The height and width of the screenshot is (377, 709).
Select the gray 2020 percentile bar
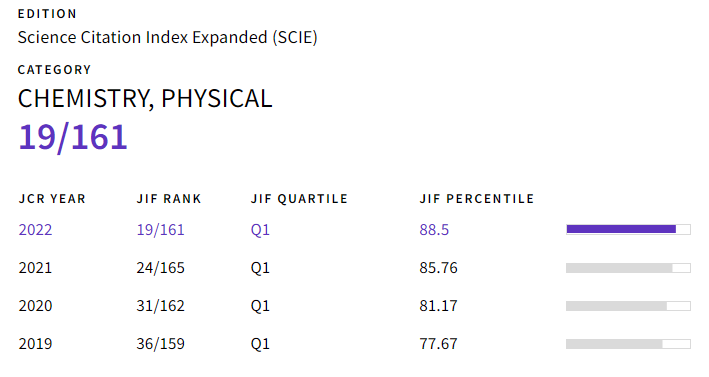pyautogui.click(x=628, y=306)
